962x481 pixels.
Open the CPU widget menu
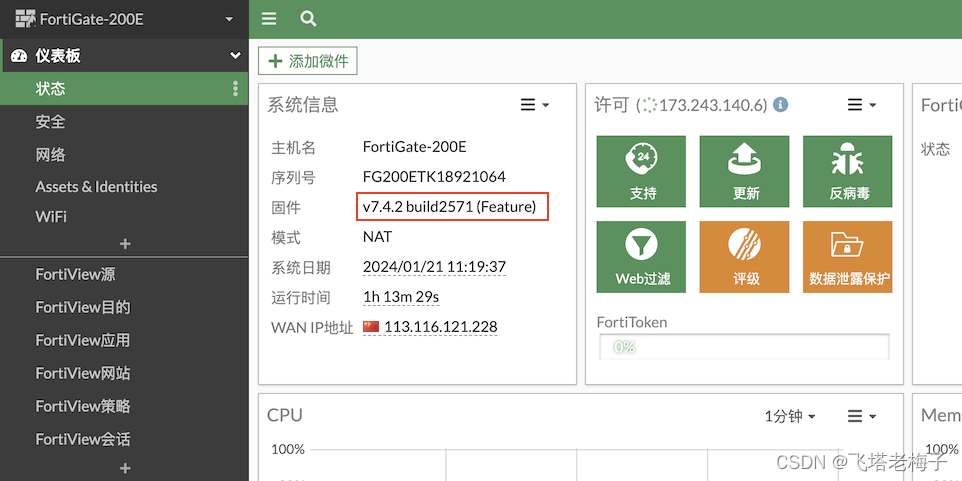(861, 417)
